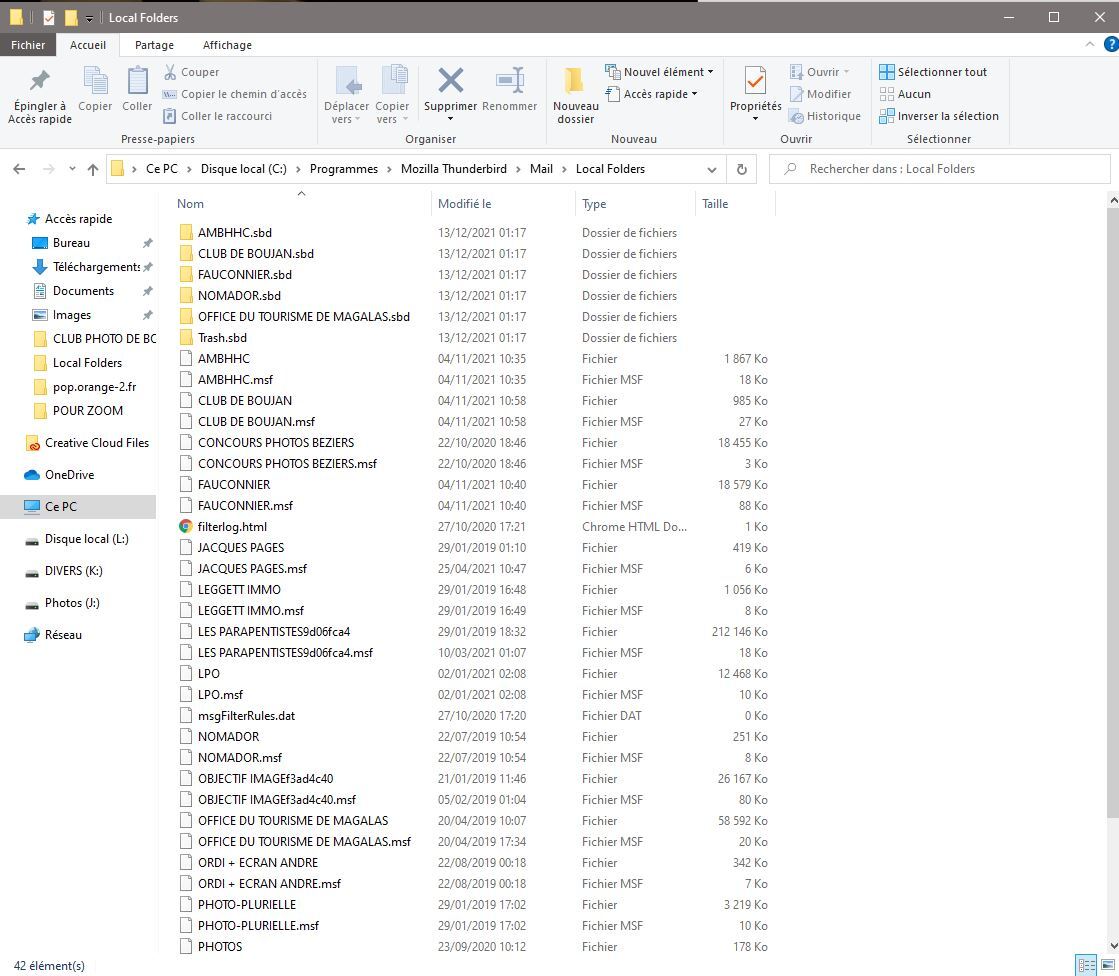Click the Renommer icon
This screenshot has width=1119, height=976.
[510, 80]
